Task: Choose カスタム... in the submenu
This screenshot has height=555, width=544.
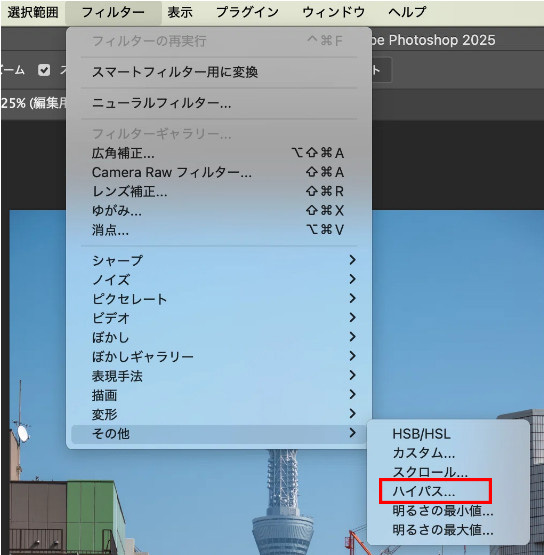Action: [x=448, y=453]
